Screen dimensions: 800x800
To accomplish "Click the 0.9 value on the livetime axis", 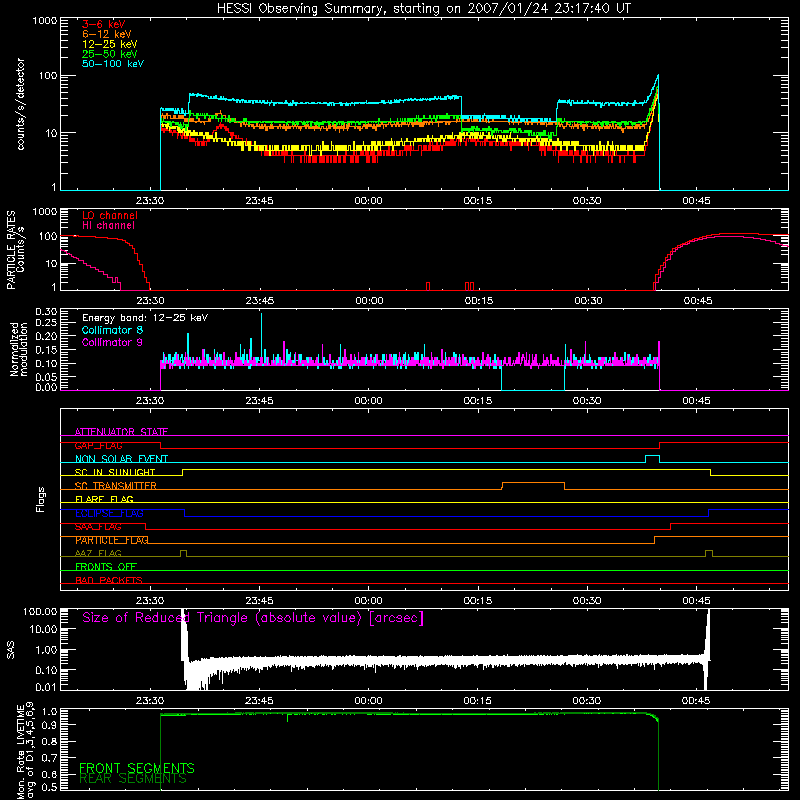I will pyautogui.click(x=51, y=724).
